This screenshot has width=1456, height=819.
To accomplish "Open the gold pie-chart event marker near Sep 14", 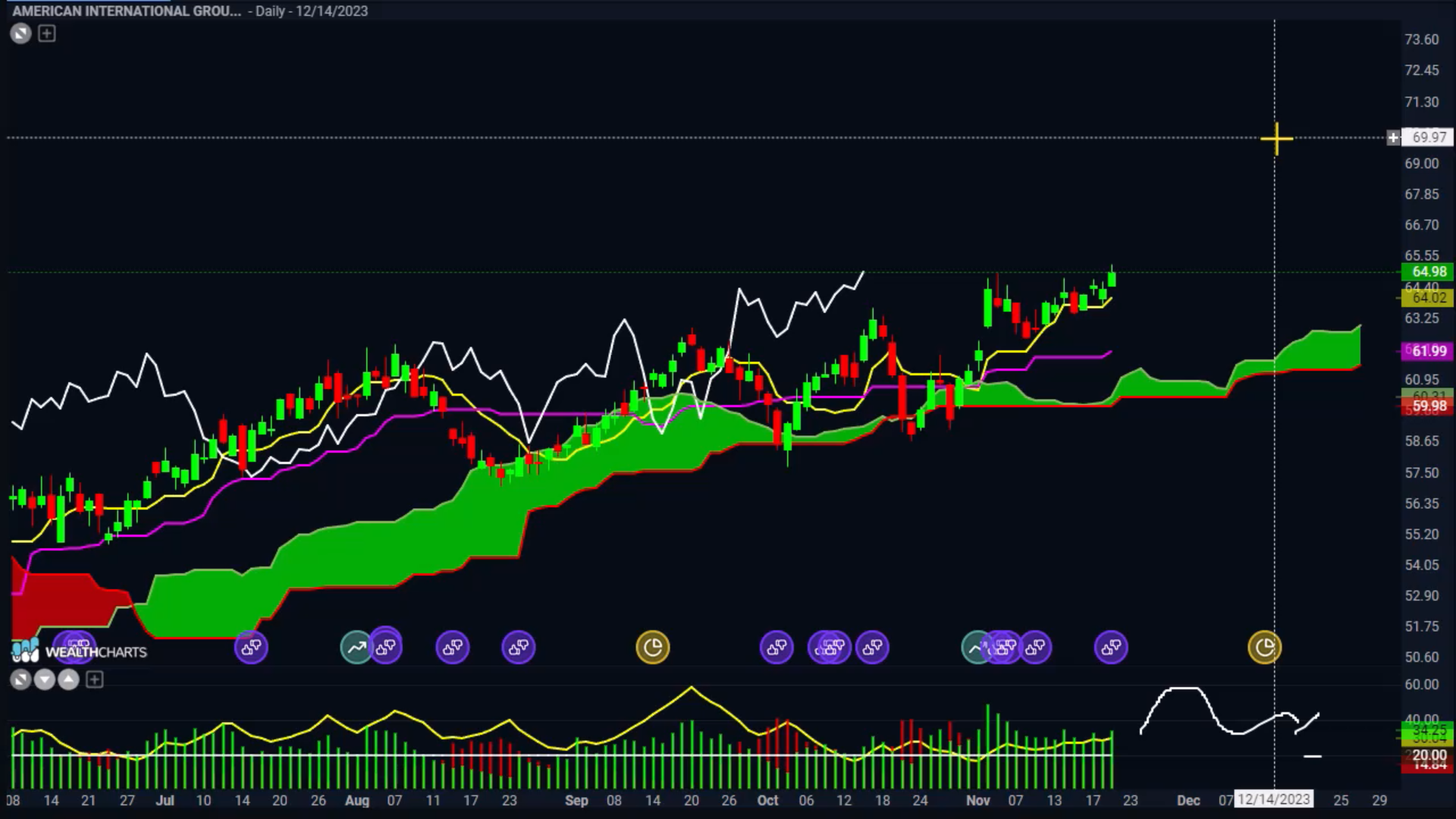I will (653, 648).
